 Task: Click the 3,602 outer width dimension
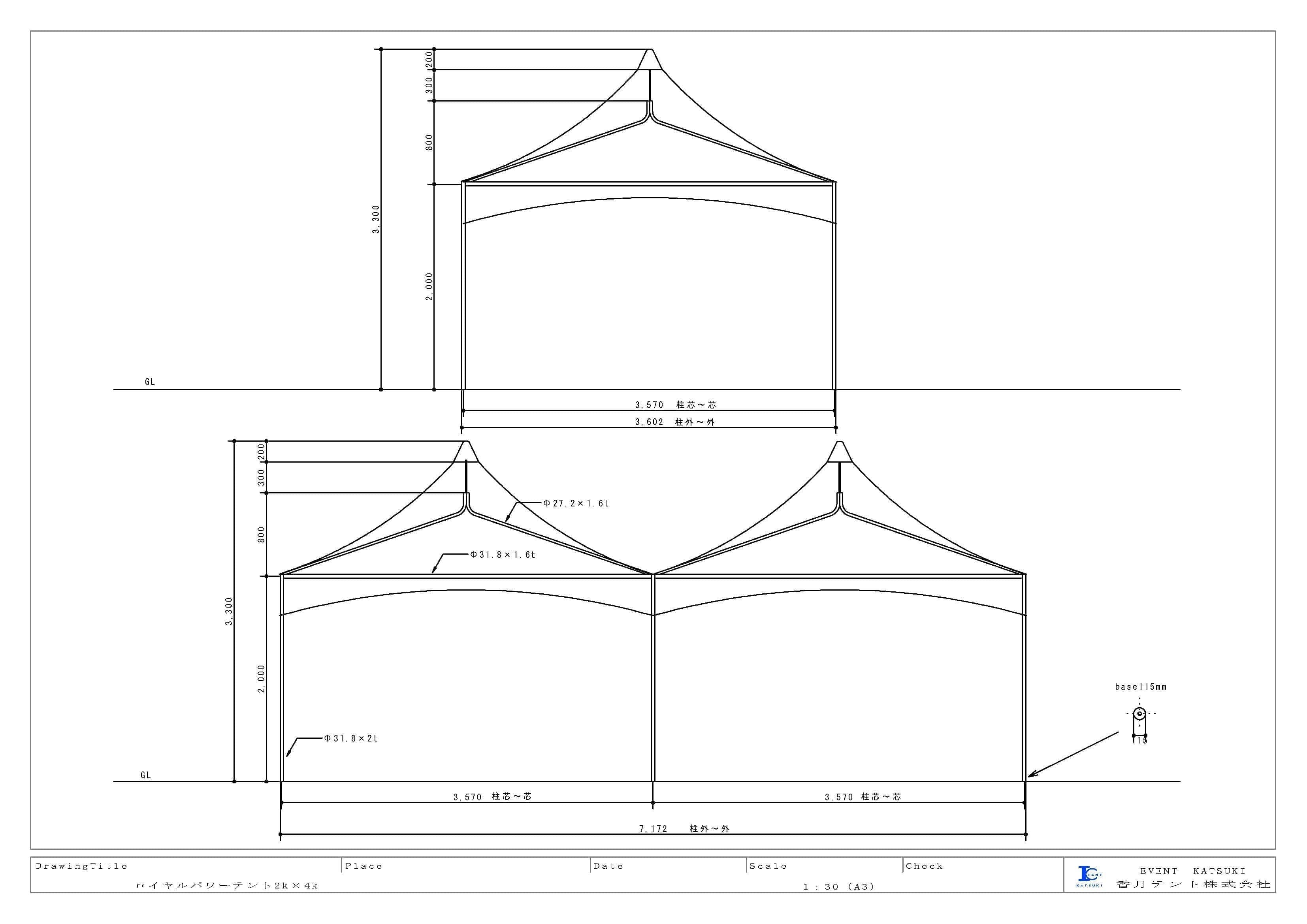649,422
